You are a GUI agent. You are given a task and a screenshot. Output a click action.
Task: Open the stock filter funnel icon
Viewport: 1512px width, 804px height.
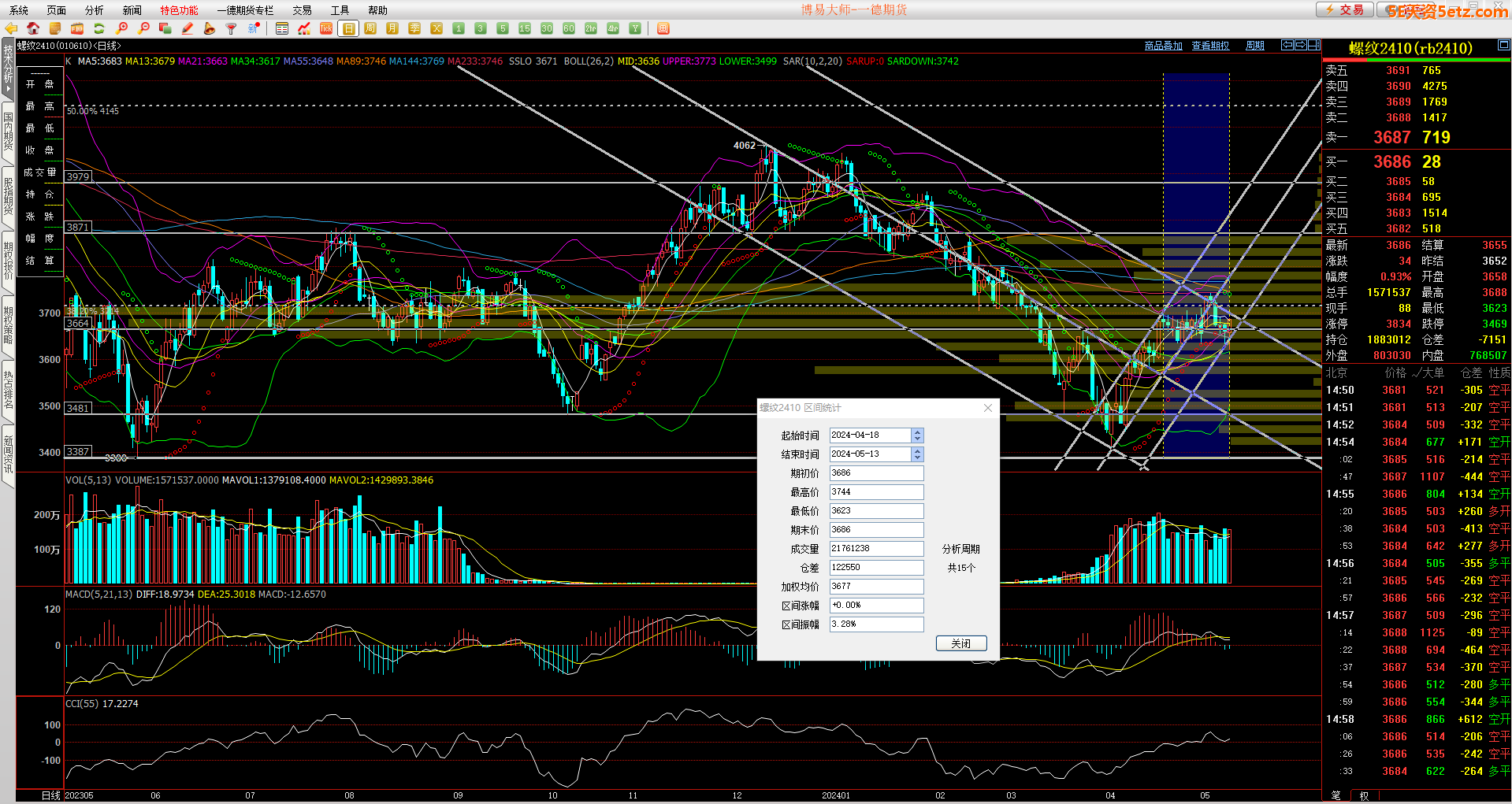[x=232, y=28]
